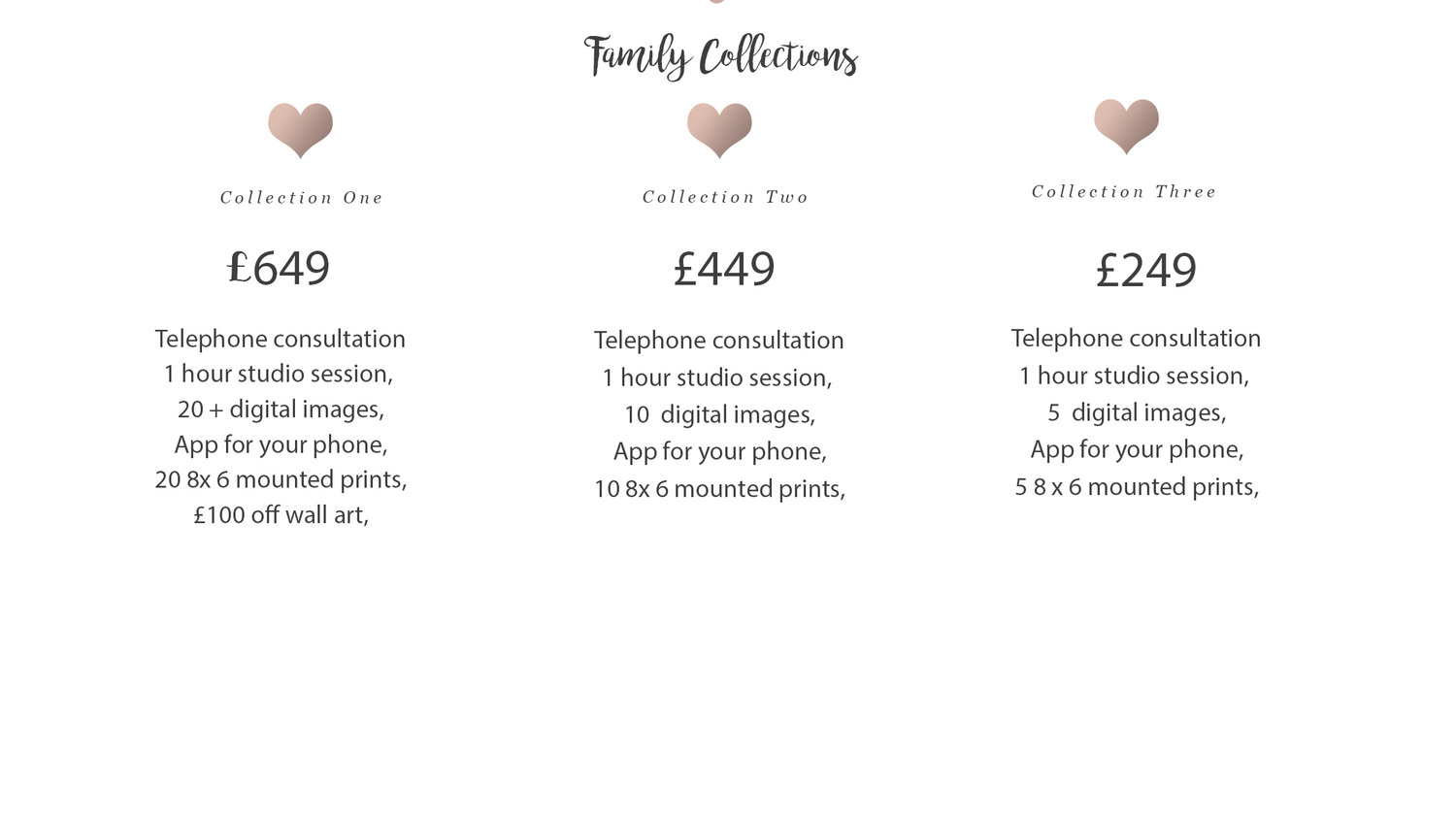Screen dimensions: 1456x819
Task: Click '10 8x 6 mounted prints' text
Action: pos(719,489)
